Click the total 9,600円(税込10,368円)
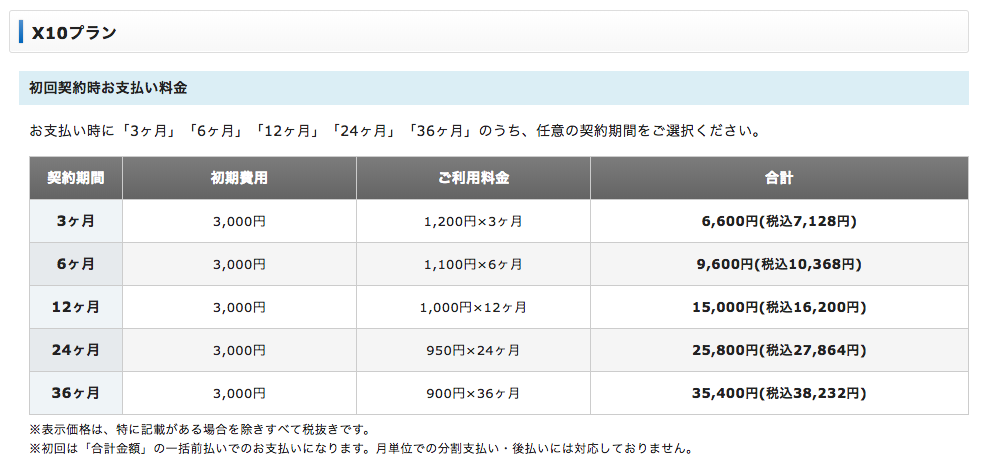The width and height of the screenshot is (983, 470). [x=779, y=264]
